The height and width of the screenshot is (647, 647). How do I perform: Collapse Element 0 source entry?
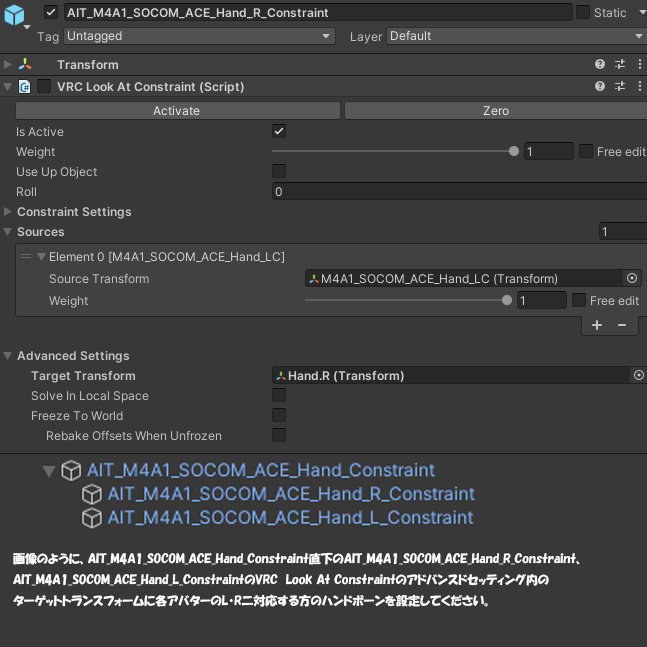coord(41,257)
